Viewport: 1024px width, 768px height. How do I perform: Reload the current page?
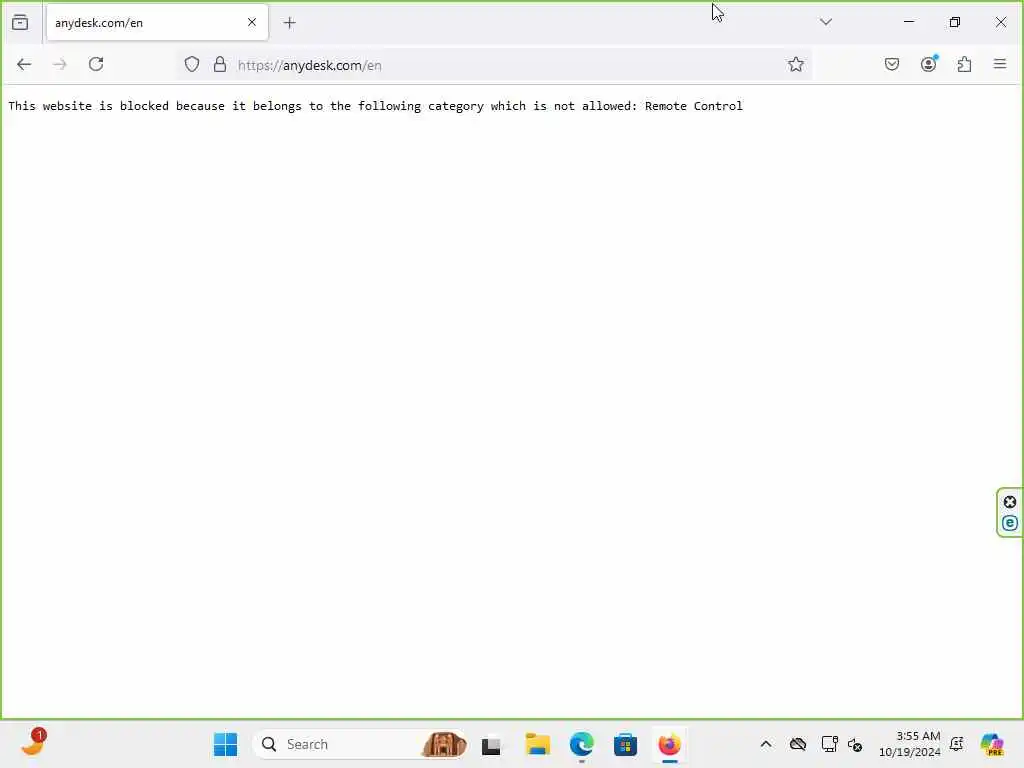point(96,64)
